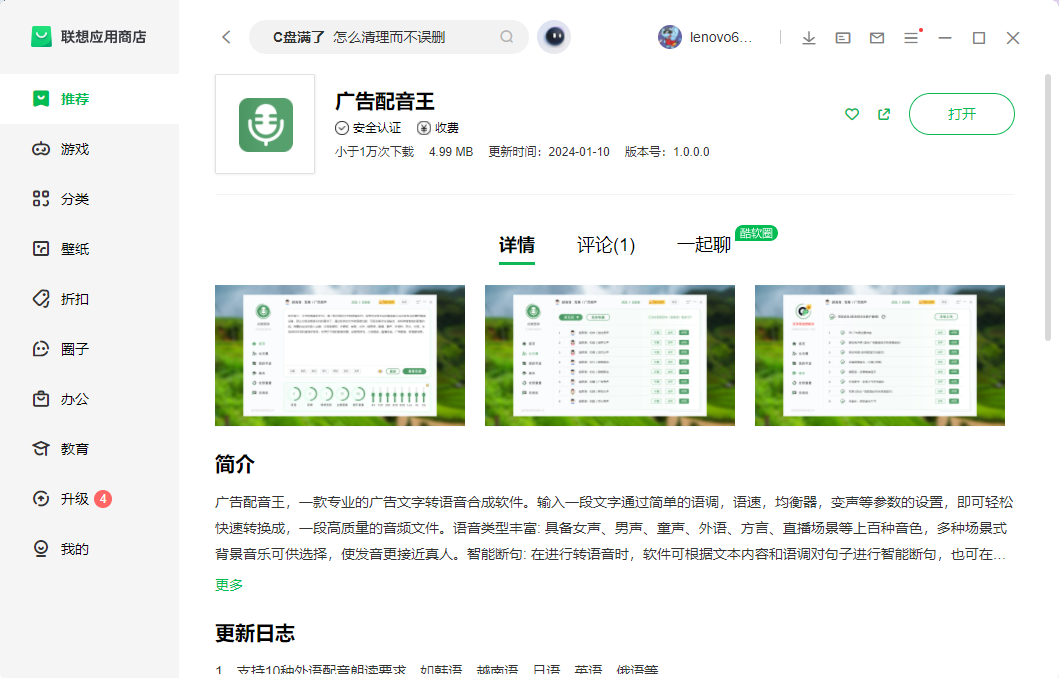Click the lenovo6... username

(721, 37)
